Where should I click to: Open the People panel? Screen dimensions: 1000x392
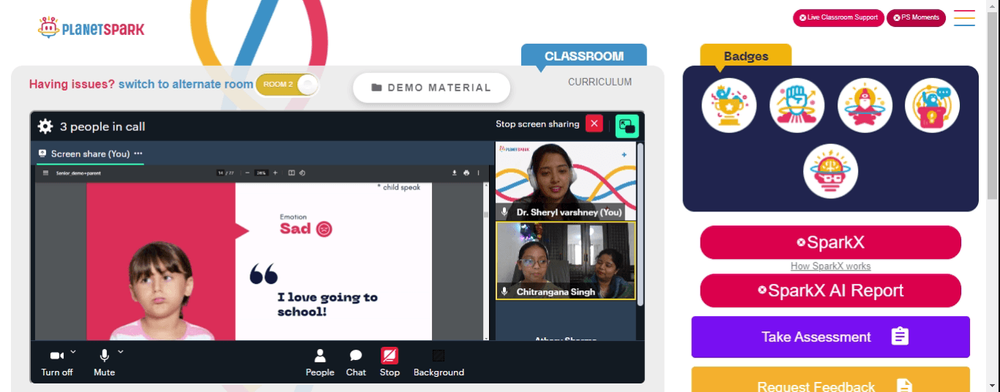point(320,362)
